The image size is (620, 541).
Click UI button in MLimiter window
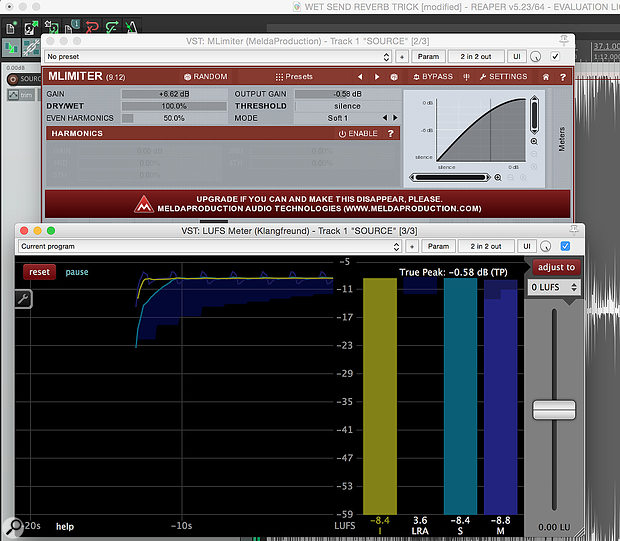click(x=516, y=57)
